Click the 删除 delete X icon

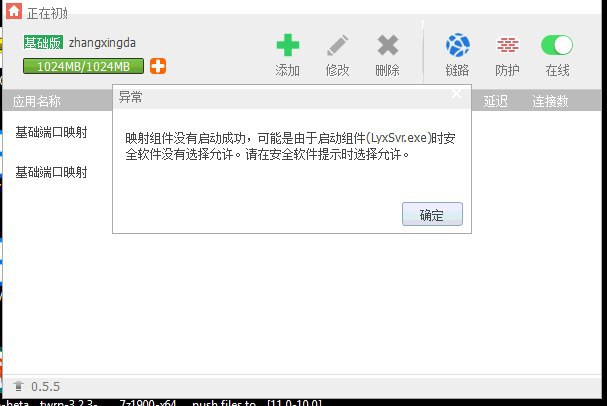(x=388, y=45)
